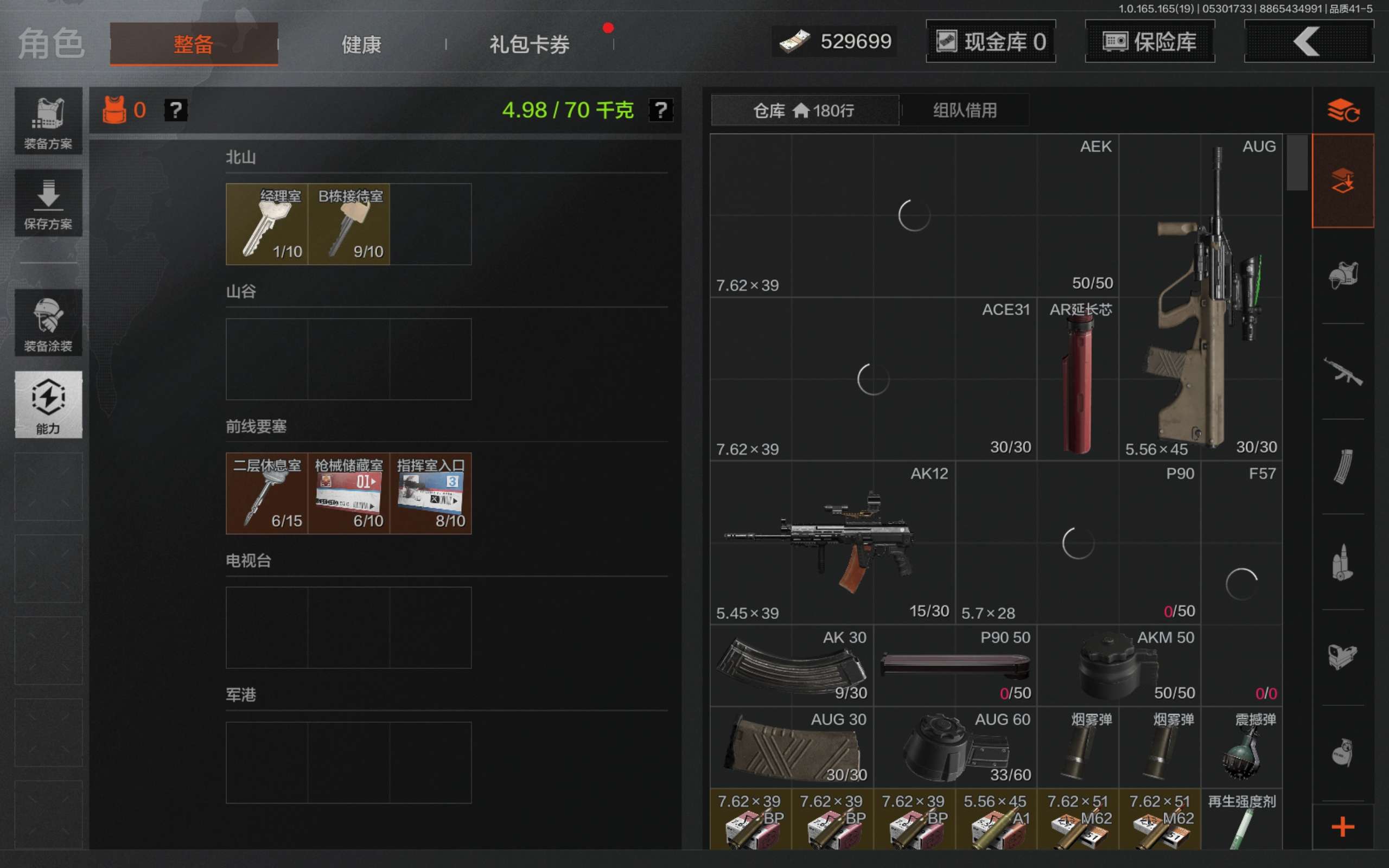Open the 装备方案 loadout icon
The image size is (1389, 868).
click(x=48, y=121)
